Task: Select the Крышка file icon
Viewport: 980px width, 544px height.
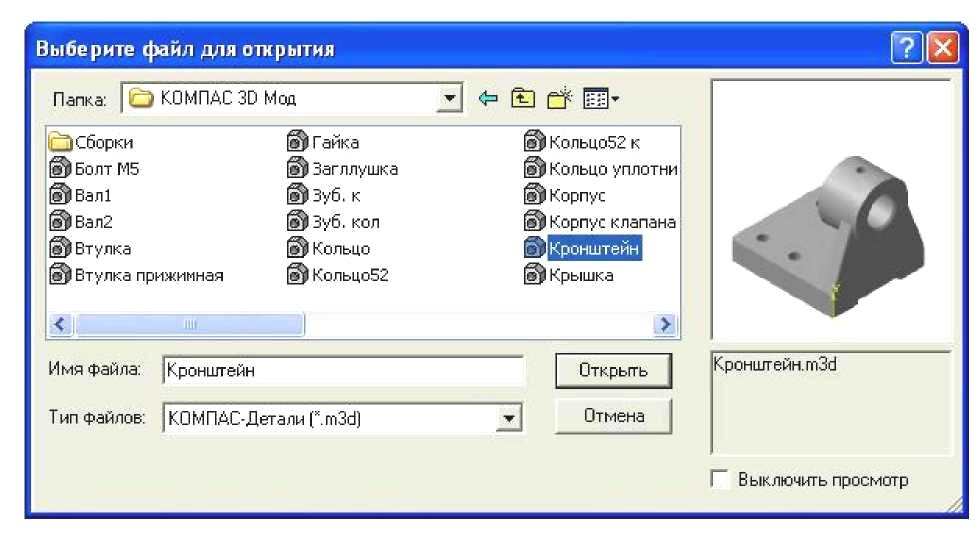Action: coord(535,275)
